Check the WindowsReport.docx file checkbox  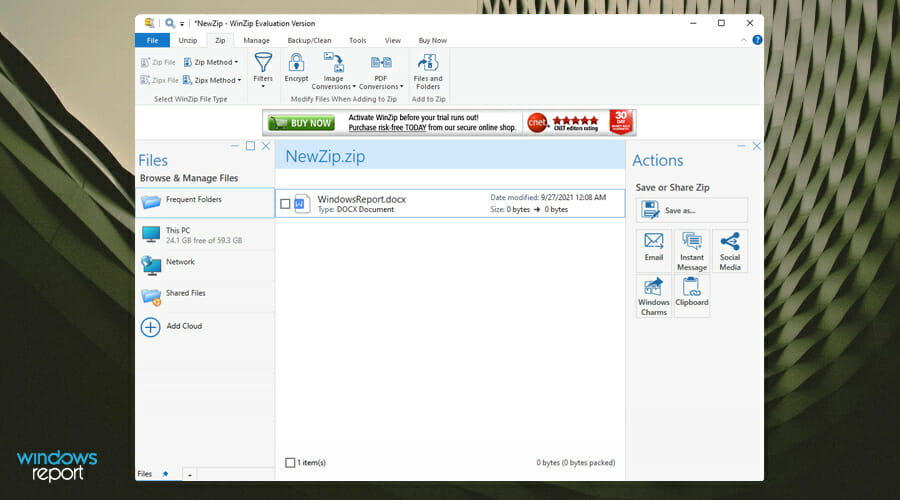(x=286, y=204)
